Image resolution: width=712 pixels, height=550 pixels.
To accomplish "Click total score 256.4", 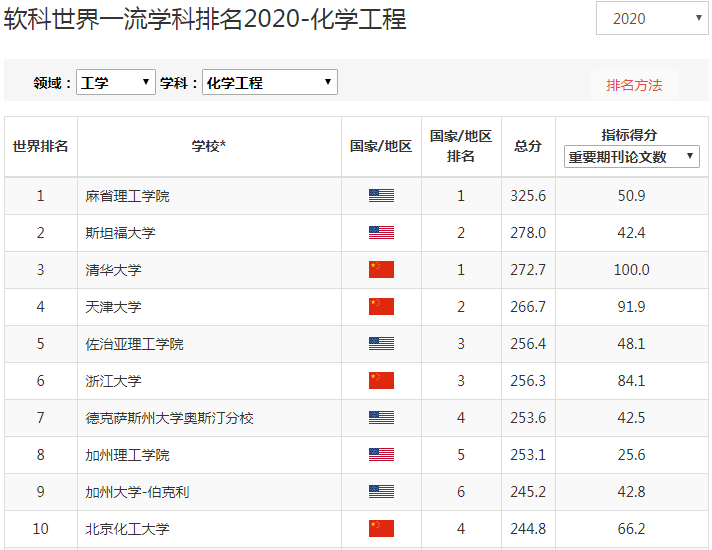I will pos(528,344).
